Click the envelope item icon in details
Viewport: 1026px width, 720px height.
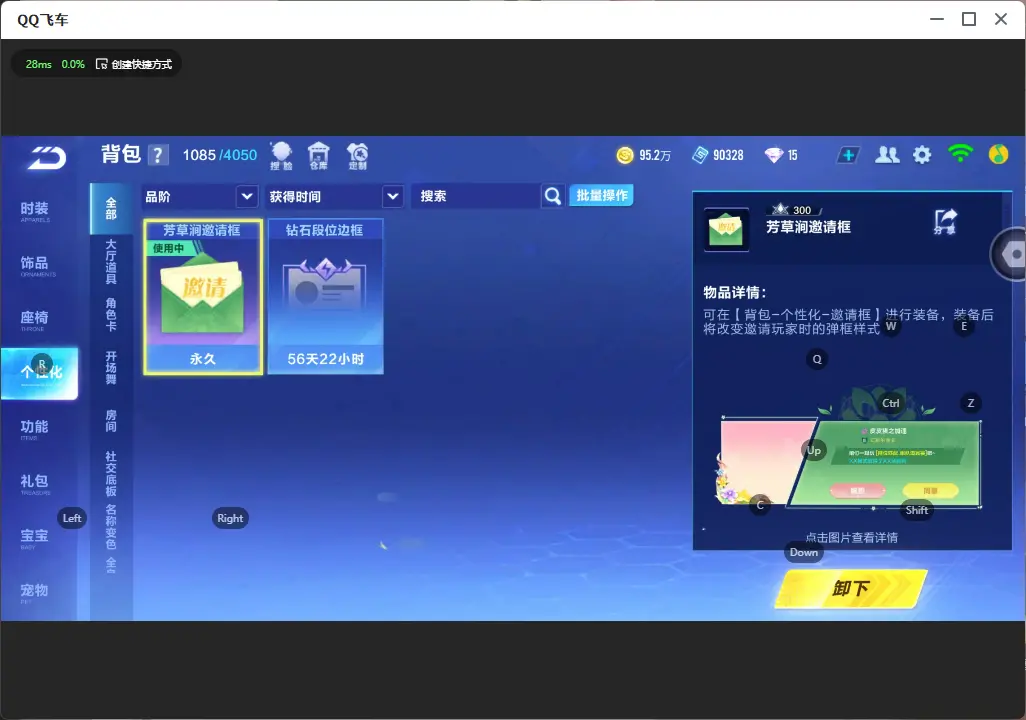(726, 230)
